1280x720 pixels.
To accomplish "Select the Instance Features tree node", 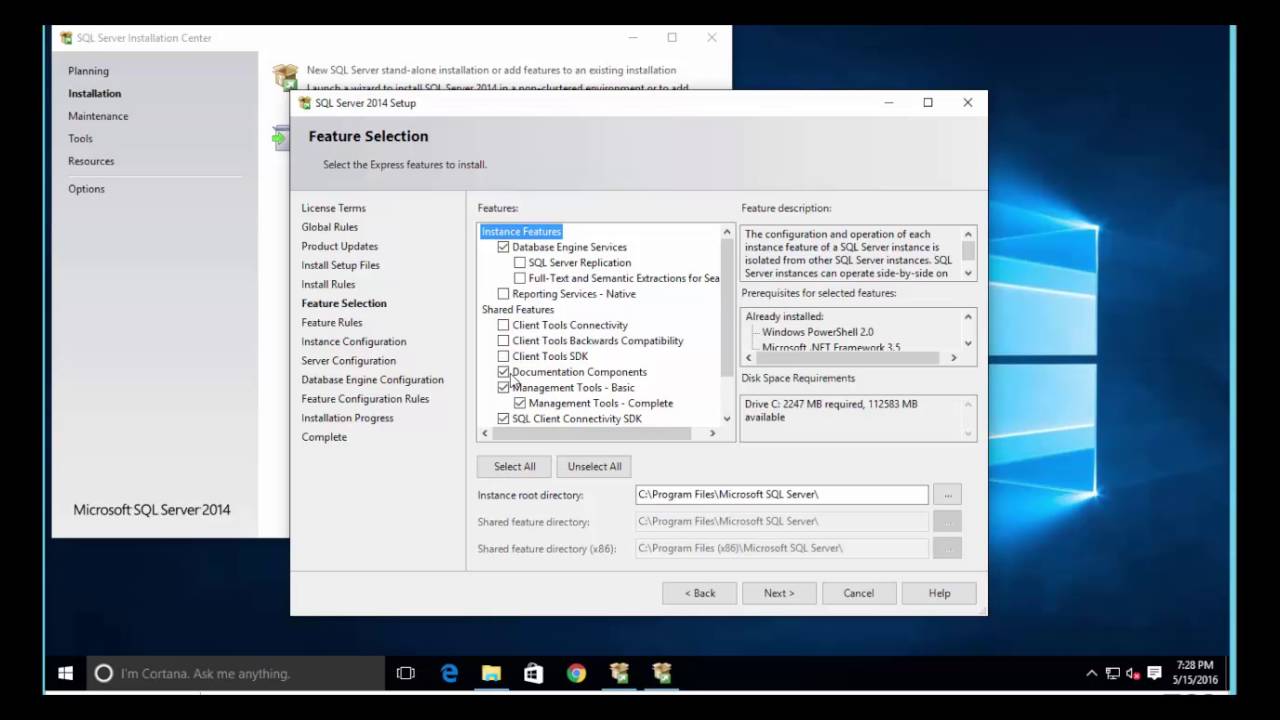I will [521, 231].
